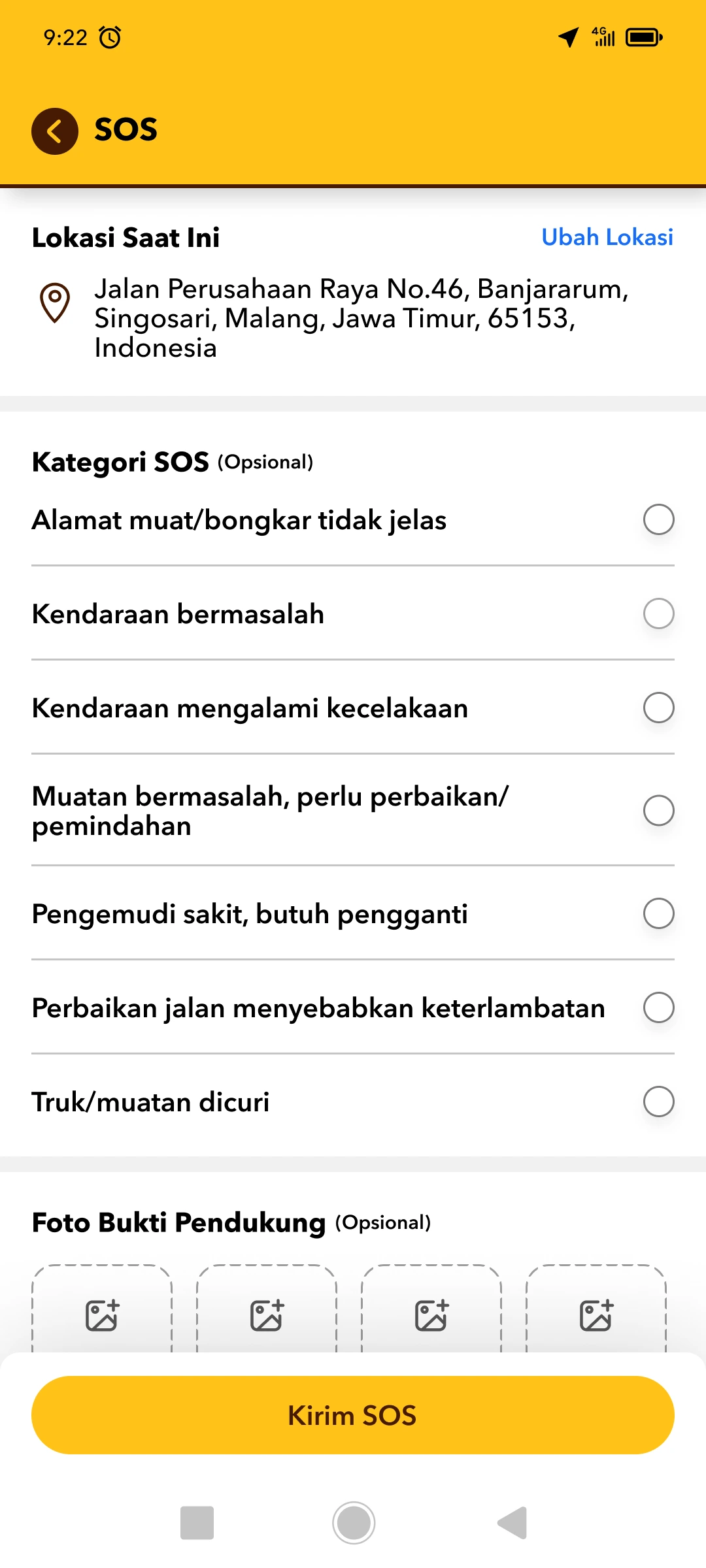The width and height of the screenshot is (706, 1568).
Task: Tap the 'Ubah Lokasi' link
Action: (x=607, y=237)
